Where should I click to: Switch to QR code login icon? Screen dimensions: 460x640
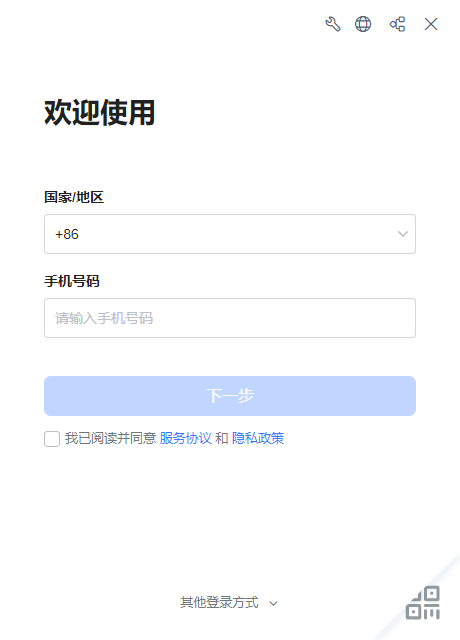(x=423, y=603)
